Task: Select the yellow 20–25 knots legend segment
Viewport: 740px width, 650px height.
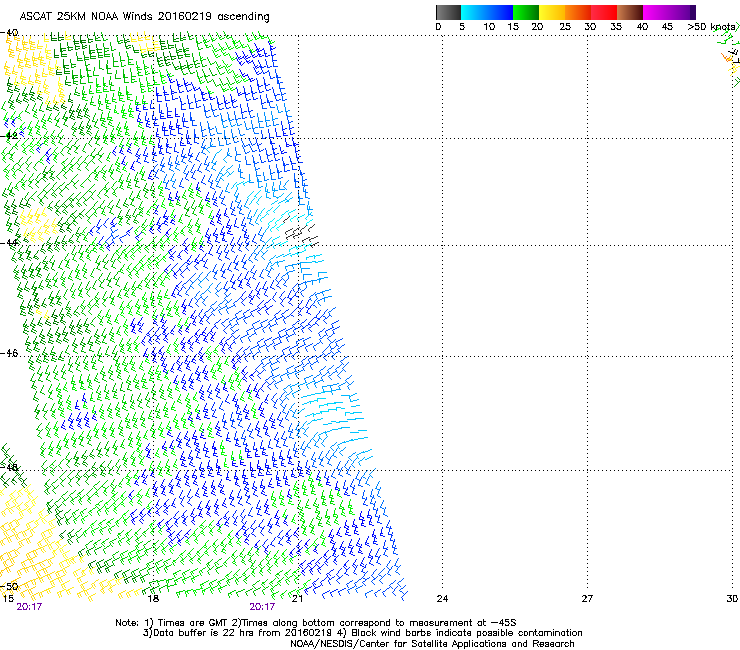Action: 552,12
